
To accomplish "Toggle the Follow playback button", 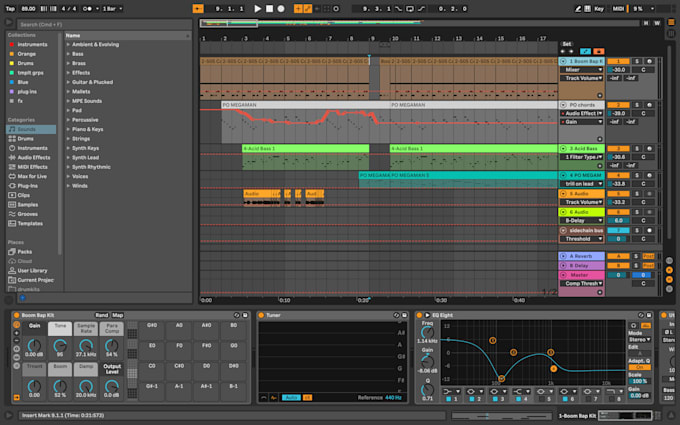I will click(198, 9).
